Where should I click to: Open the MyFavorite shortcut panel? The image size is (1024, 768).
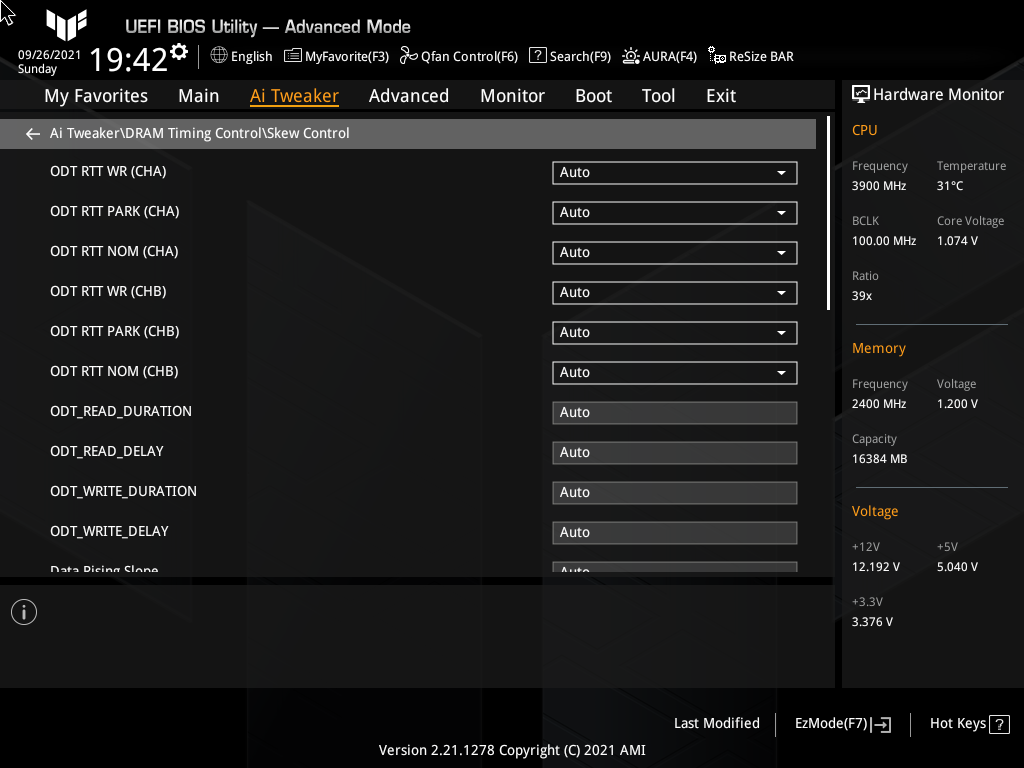pyautogui.click(x=336, y=56)
